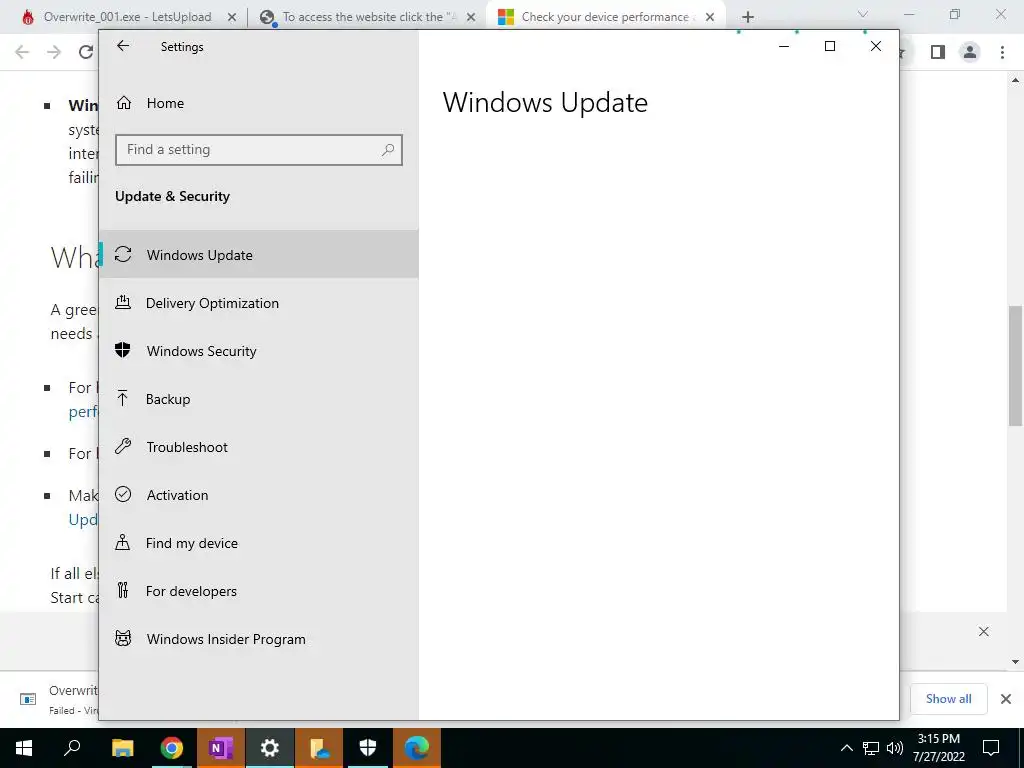This screenshot has width=1024, height=768.
Task: Open Find my device settings
Action: pyautogui.click(x=259, y=543)
